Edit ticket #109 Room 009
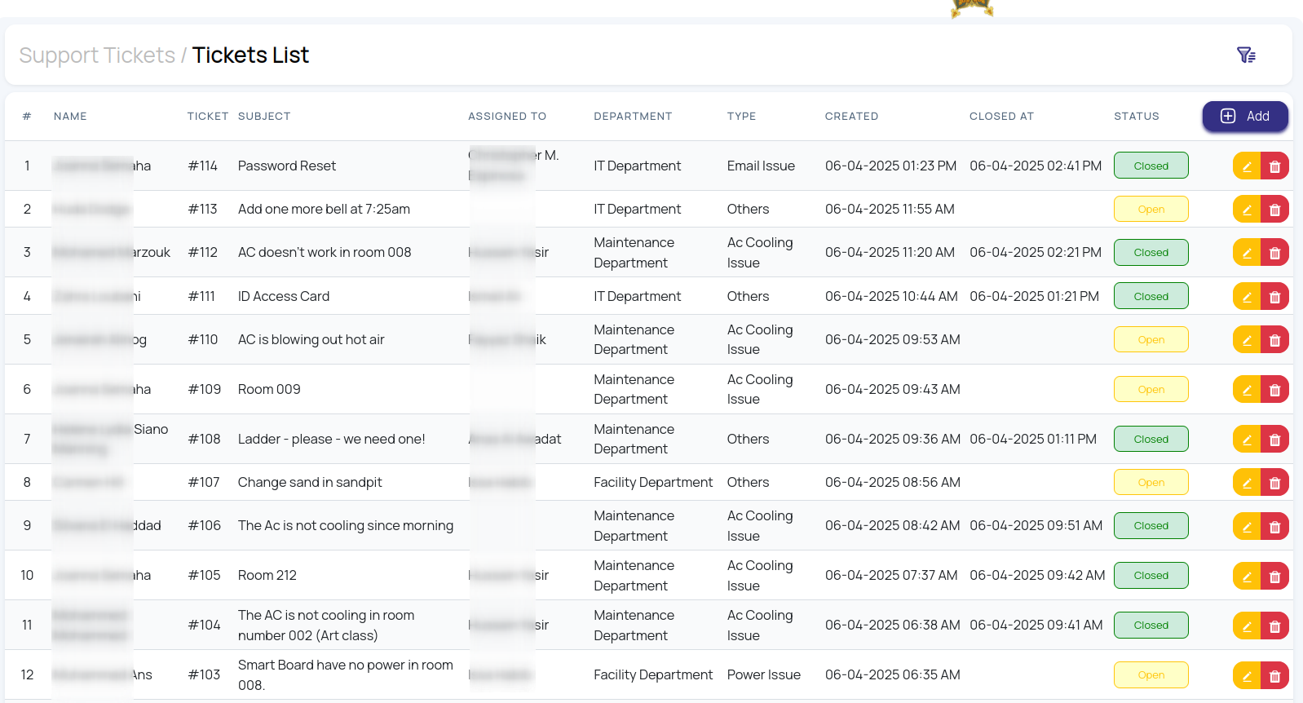This screenshot has height=703, width=1303. (1247, 389)
